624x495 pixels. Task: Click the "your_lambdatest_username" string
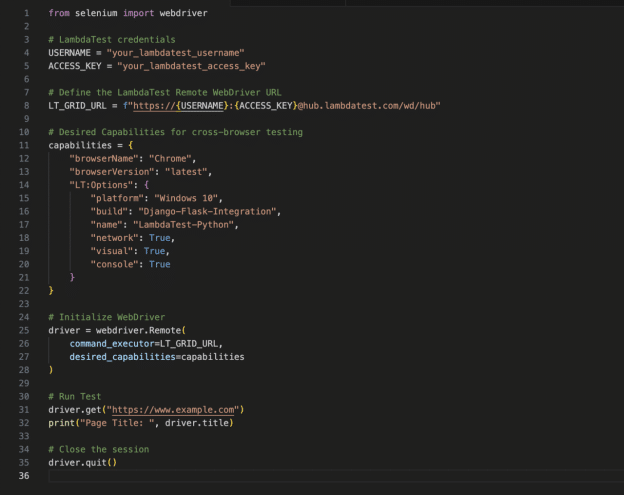click(176, 53)
